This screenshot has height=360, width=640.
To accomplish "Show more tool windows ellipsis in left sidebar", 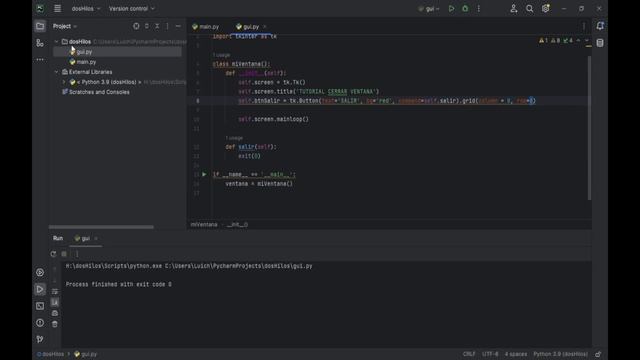I will [x=40, y=60].
